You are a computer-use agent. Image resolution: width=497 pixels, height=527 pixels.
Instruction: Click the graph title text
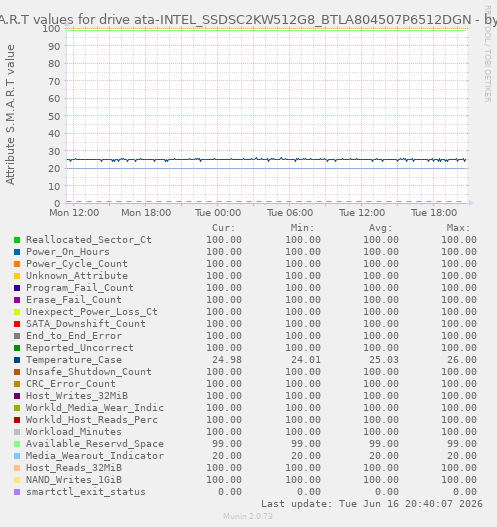click(x=248, y=20)
